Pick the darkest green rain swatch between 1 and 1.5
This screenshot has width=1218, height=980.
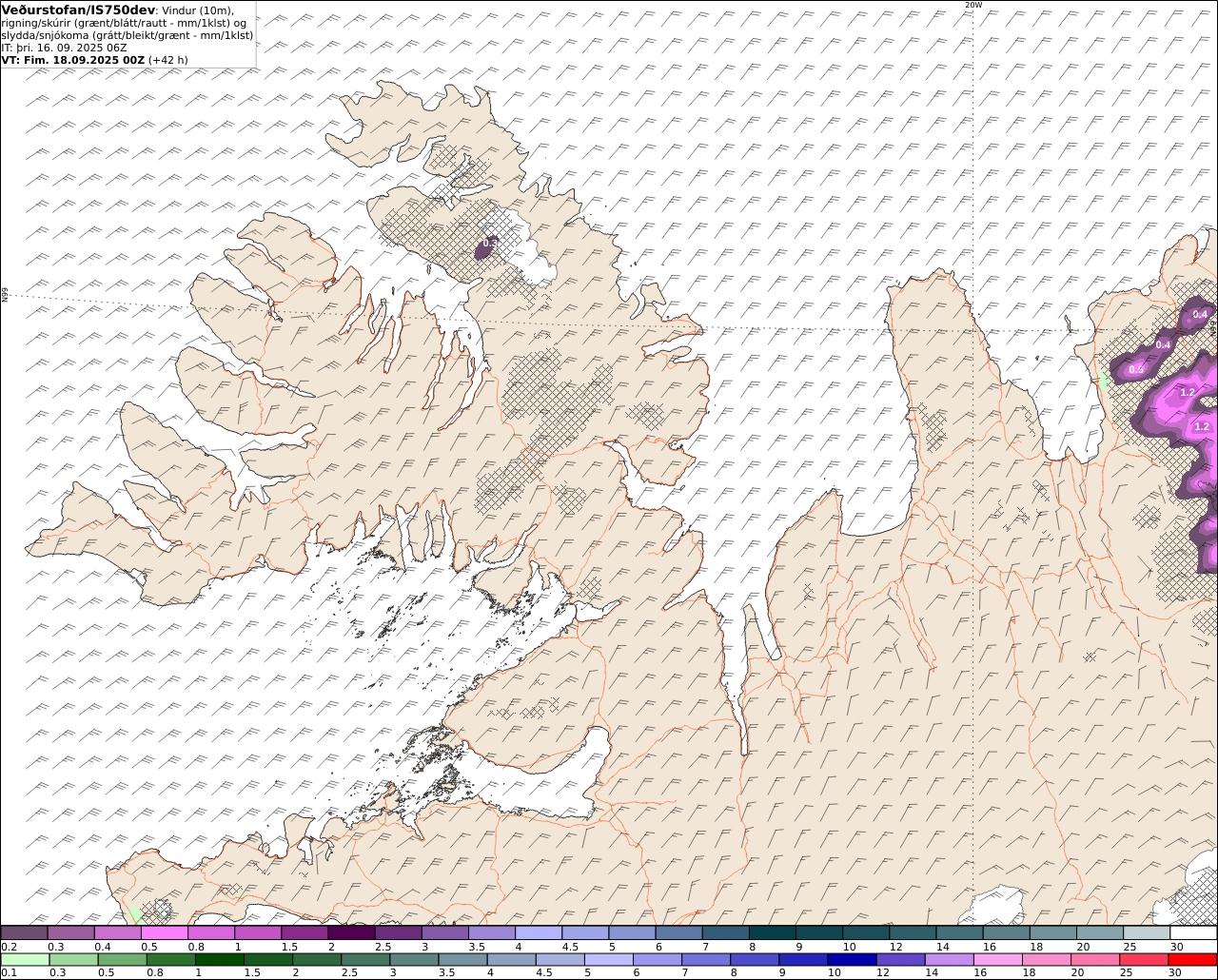click(x=219, y=959)
